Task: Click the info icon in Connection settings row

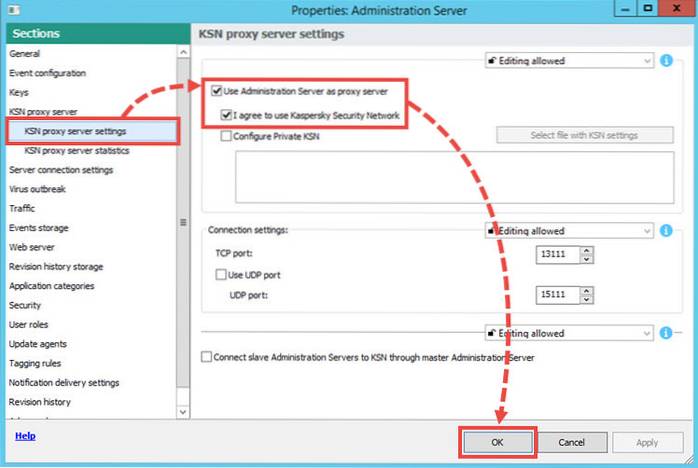Action: (x=667, y=231)
